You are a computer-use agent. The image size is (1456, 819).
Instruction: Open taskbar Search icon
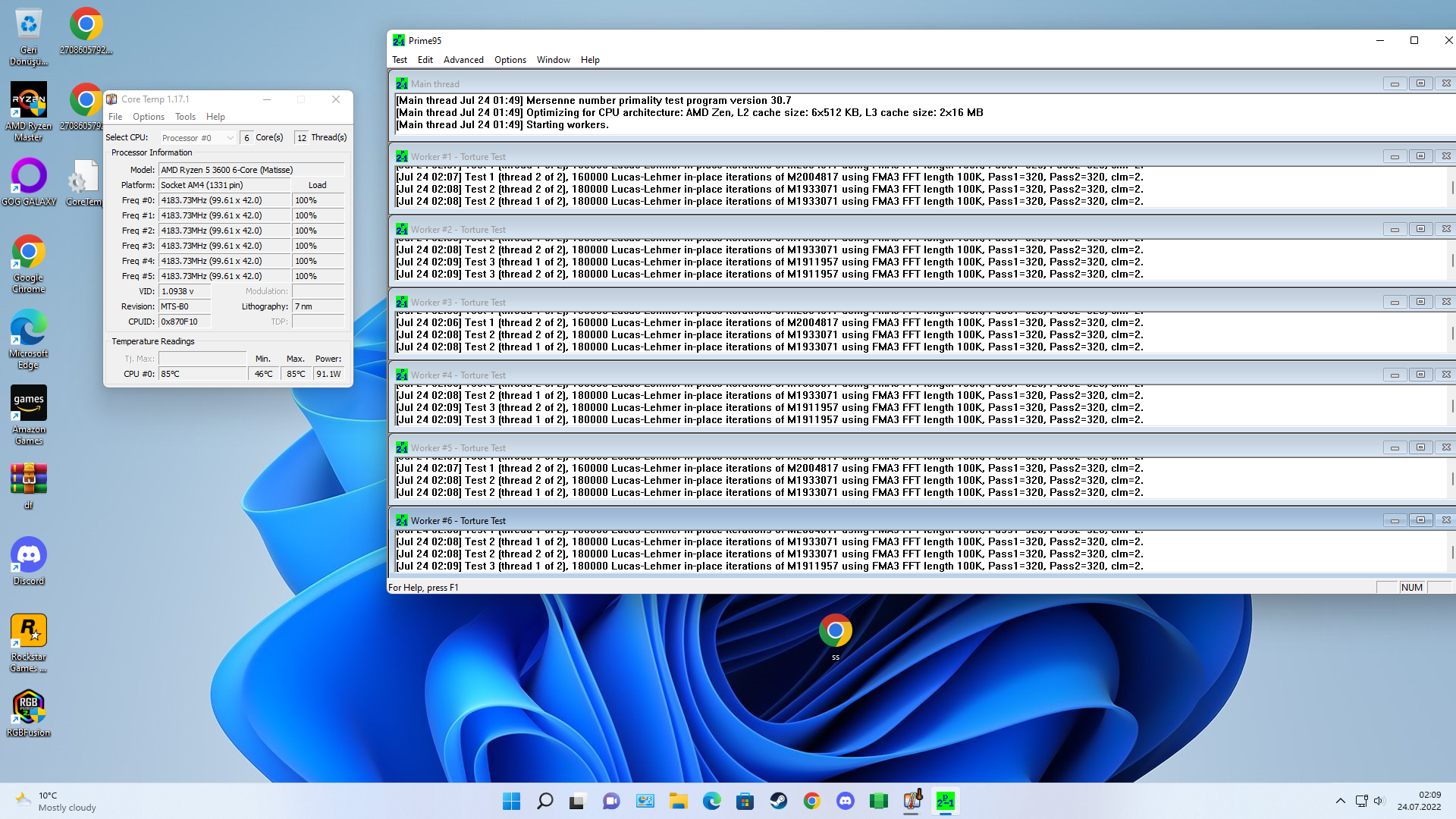click(544, 801)
